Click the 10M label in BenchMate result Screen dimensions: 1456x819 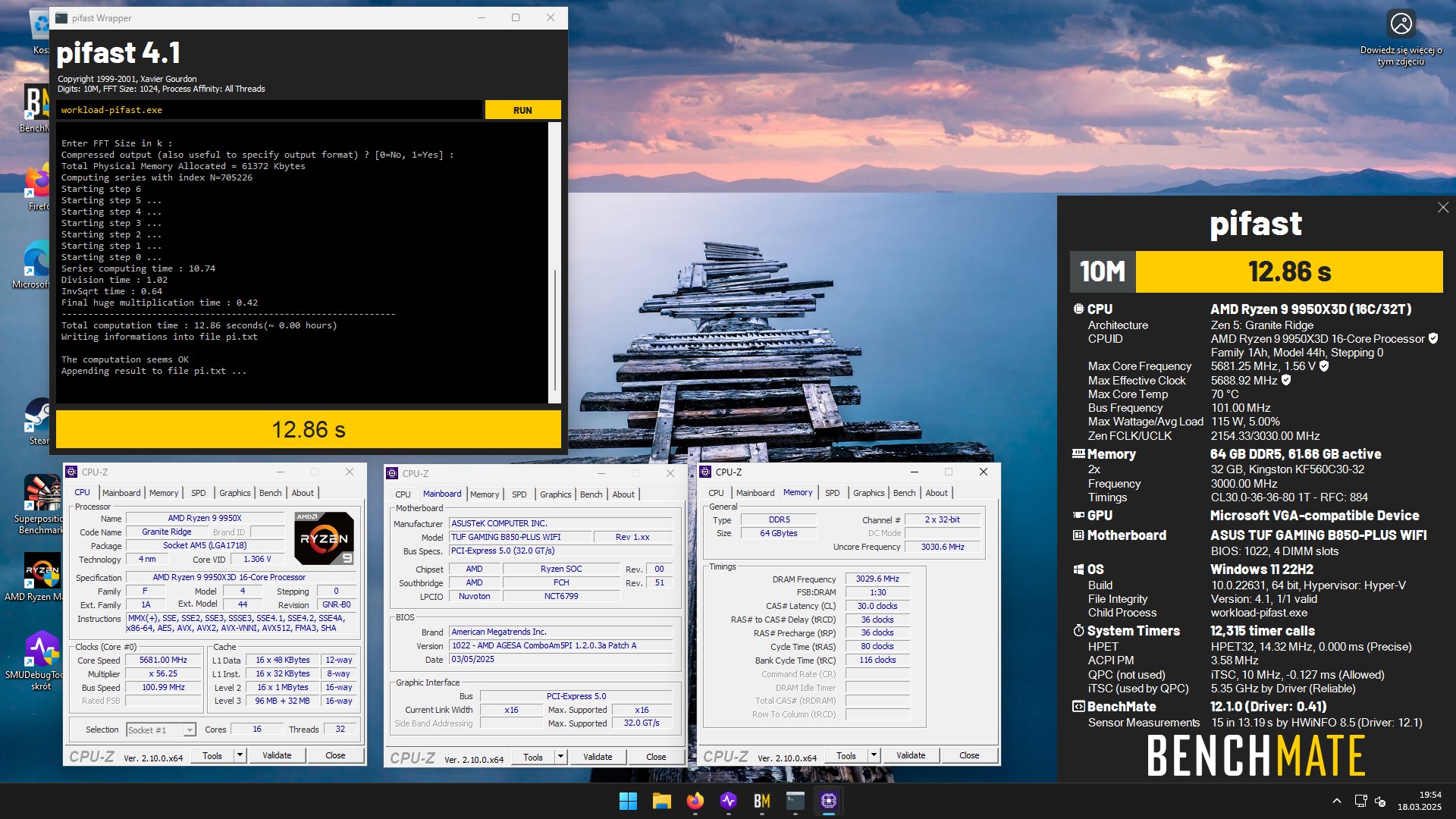tap(1103, 271)
